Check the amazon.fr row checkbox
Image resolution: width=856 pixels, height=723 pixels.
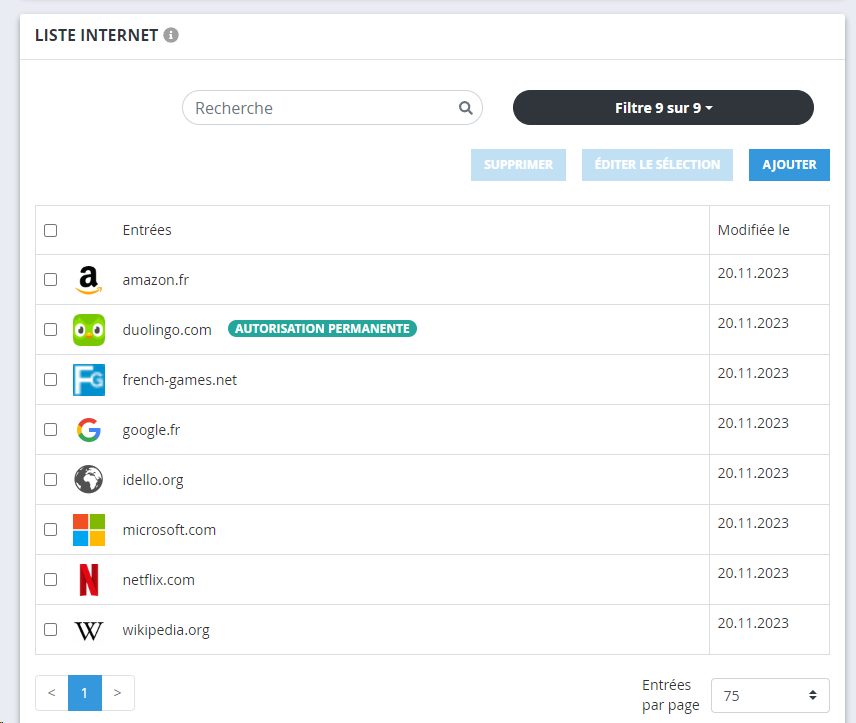click(50, 279)
